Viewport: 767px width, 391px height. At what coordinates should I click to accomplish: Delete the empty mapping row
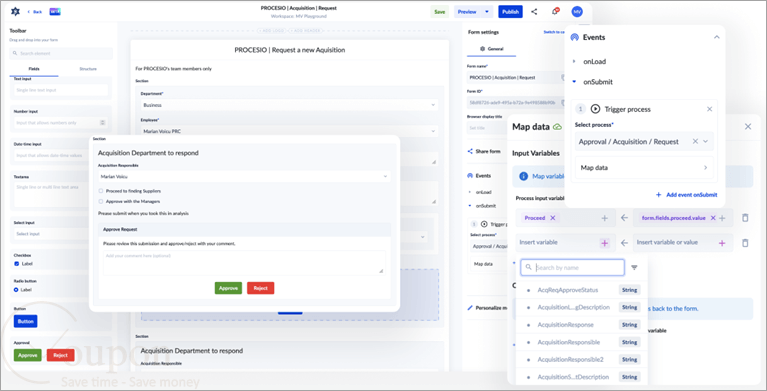(x=745, y=243)
